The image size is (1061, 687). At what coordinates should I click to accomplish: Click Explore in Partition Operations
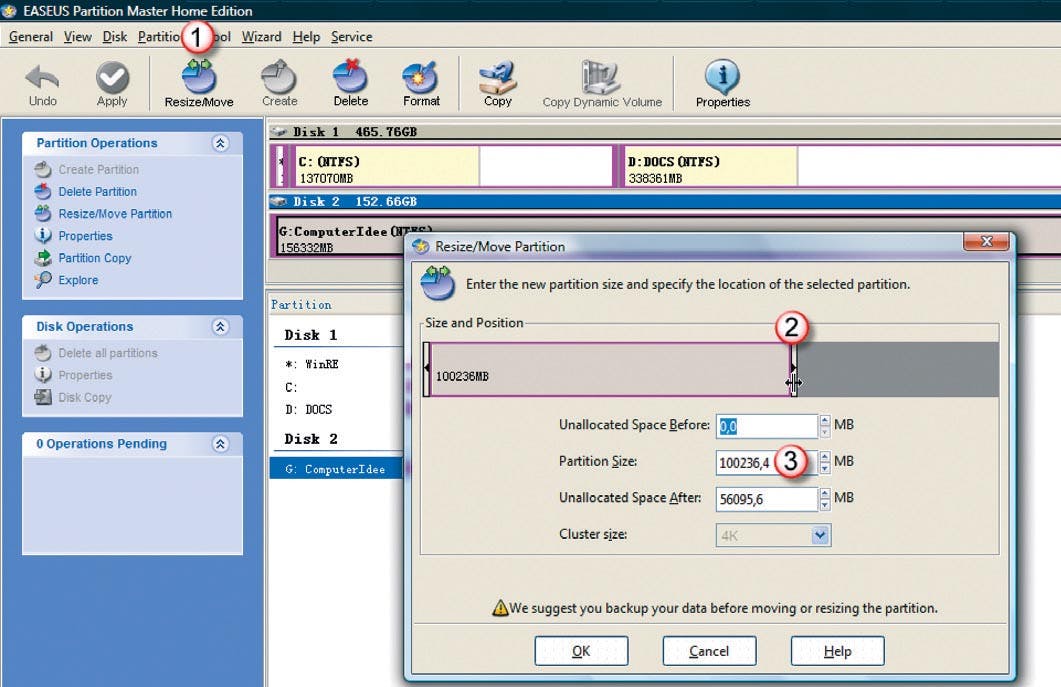[x=78, y=280]
